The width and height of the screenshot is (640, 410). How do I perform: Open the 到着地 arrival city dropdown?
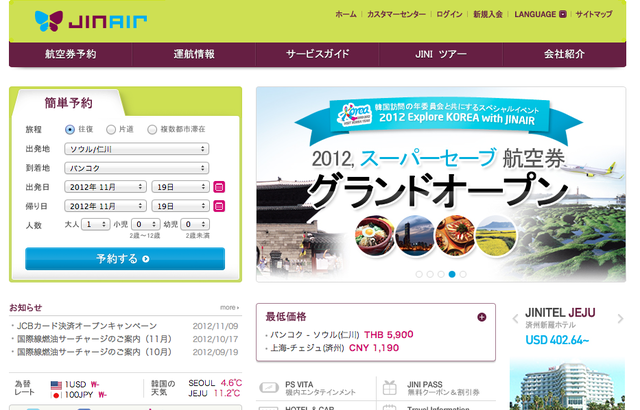point(136,168)
